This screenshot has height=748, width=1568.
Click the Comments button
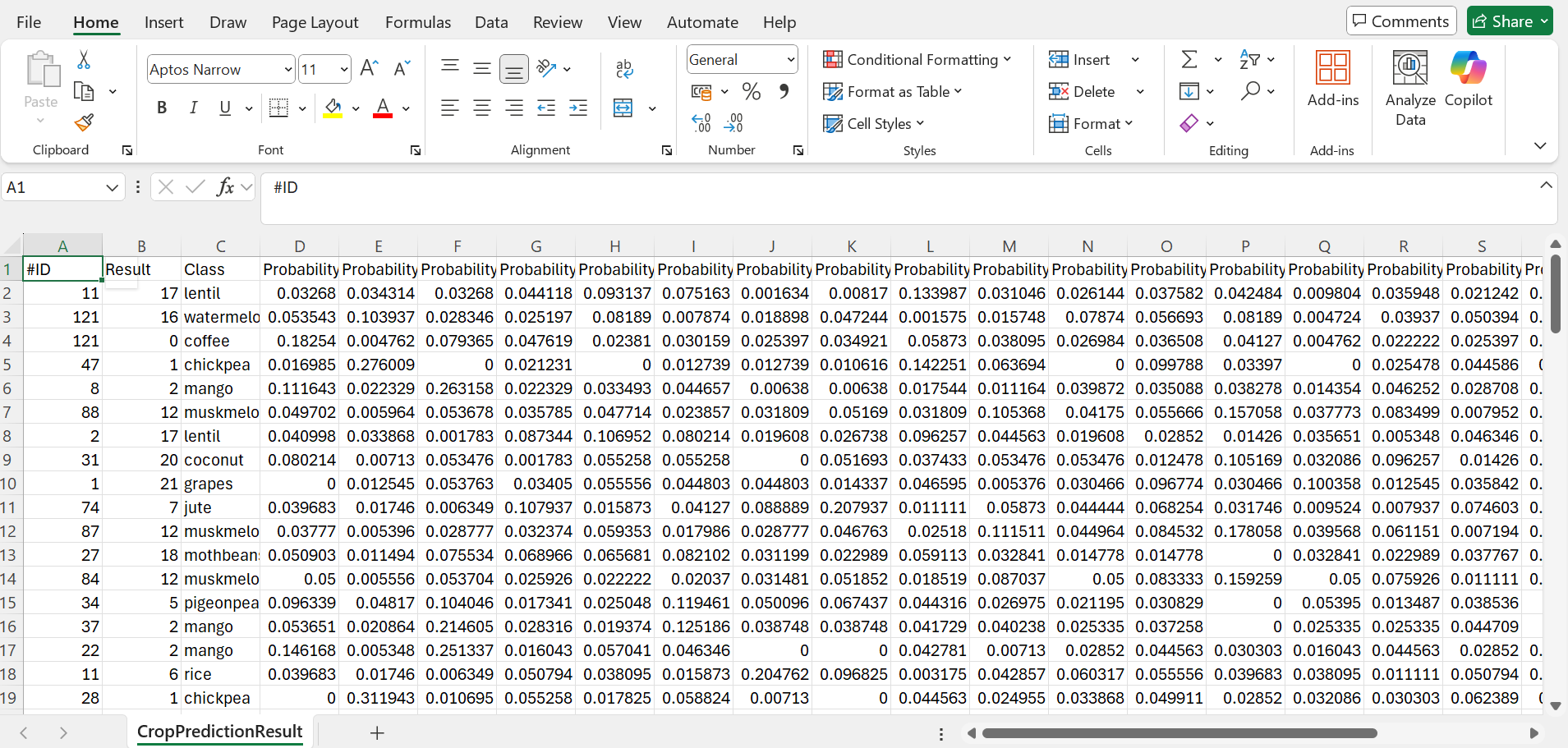[1400, 21]
